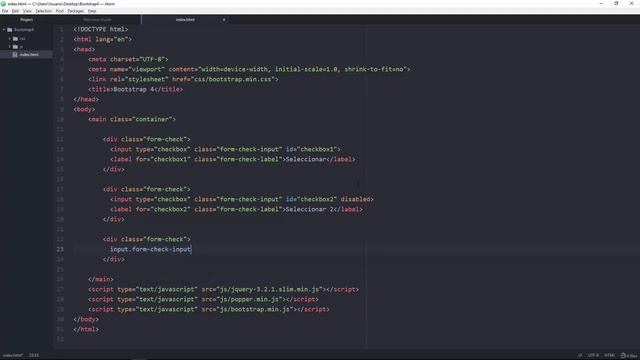Click the jquery-3.2.1.slim.min.js script line
The width and height of the screenshot is (640, 360).
(x=224, y=289)
